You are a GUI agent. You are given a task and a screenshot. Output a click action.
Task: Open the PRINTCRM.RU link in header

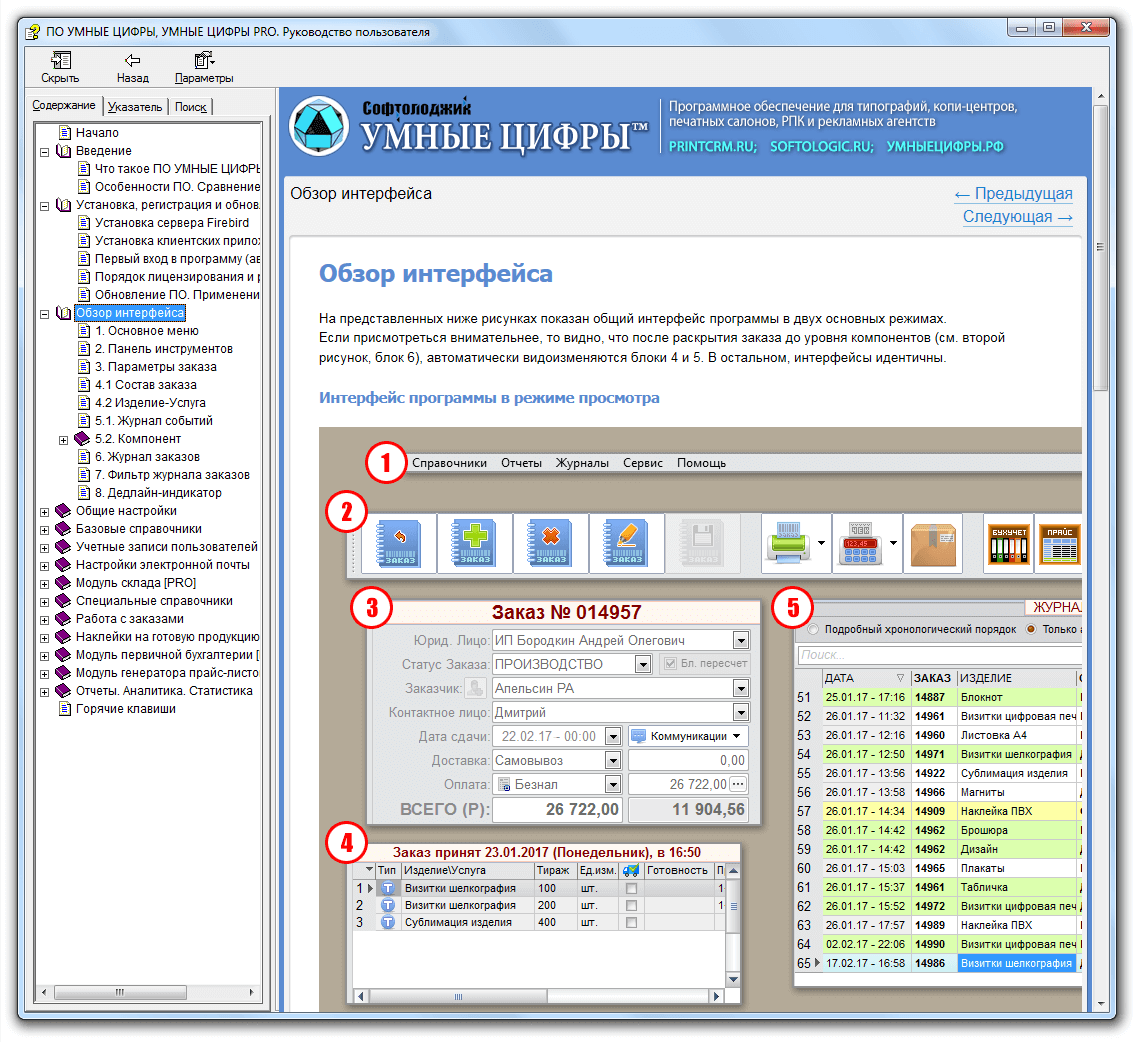coord(712,147)
